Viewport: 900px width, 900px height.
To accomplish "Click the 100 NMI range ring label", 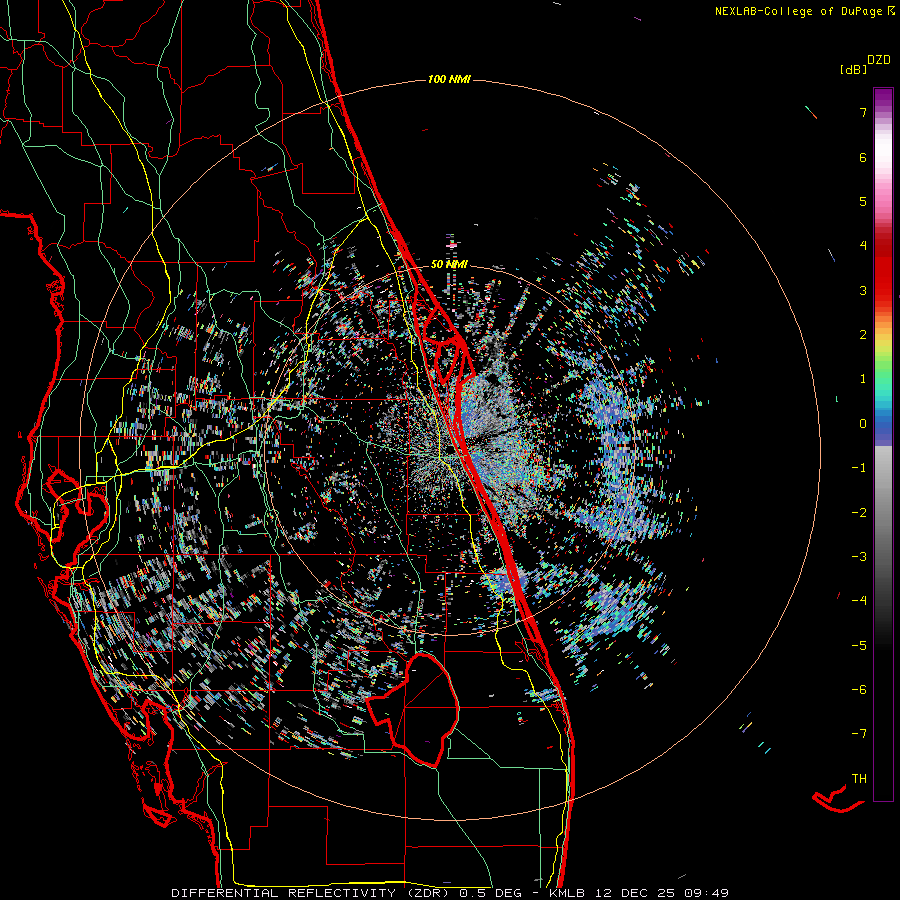I will click(449, 79).
